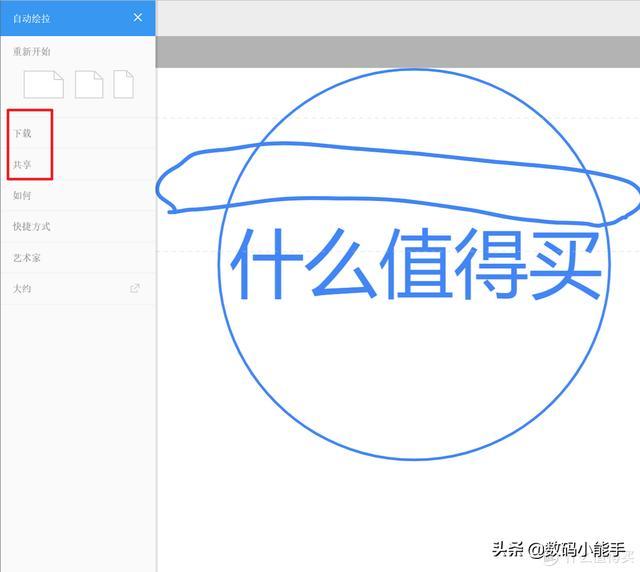Click the 重新开始 start over label
The width and height of the screenshot is (640, 572).
pos(32,51)
